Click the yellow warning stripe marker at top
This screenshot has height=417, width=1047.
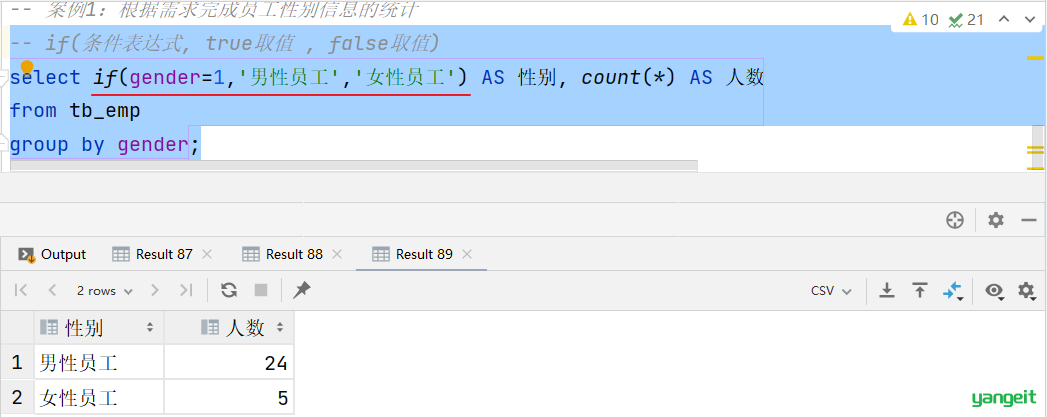(1035, 59)
